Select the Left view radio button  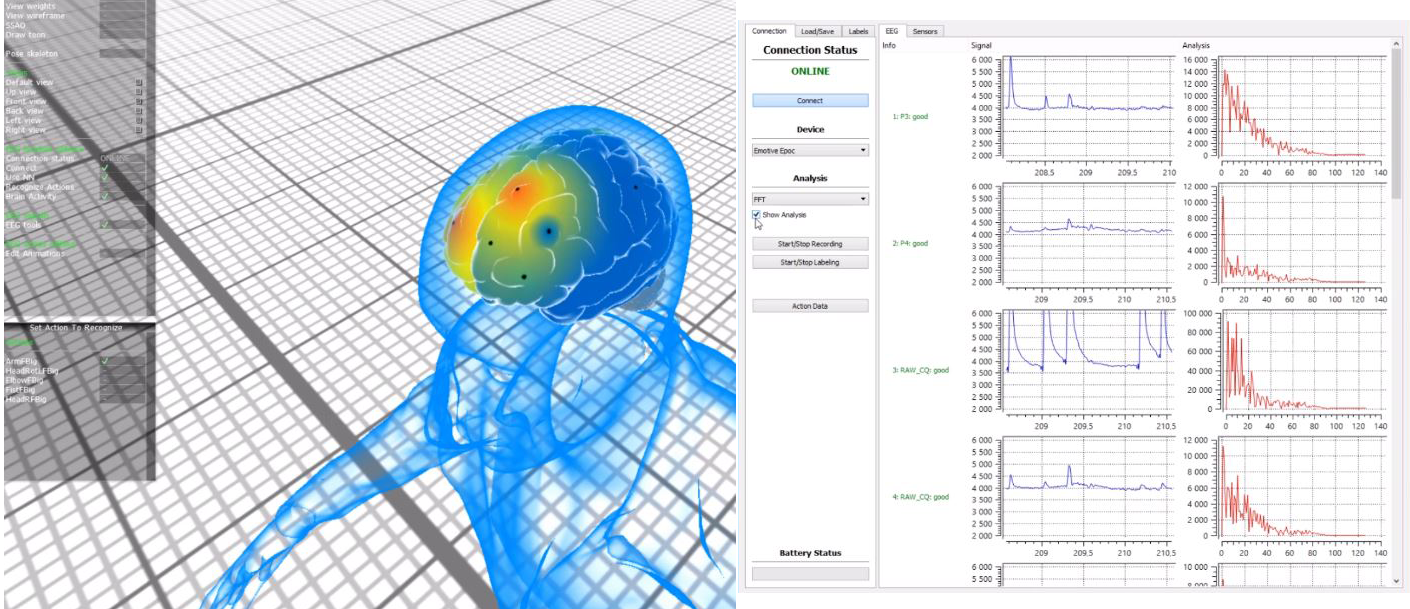[x=139, y=120]
